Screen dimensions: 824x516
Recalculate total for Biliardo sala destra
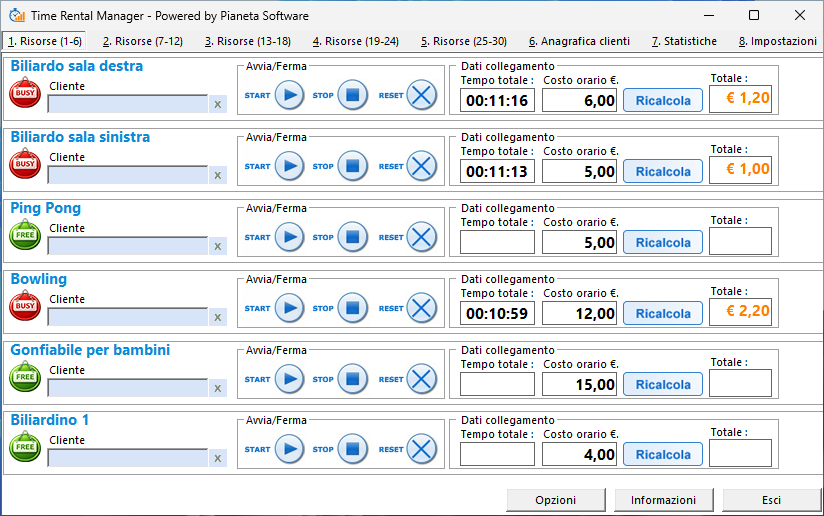click(x=663, y=100)
